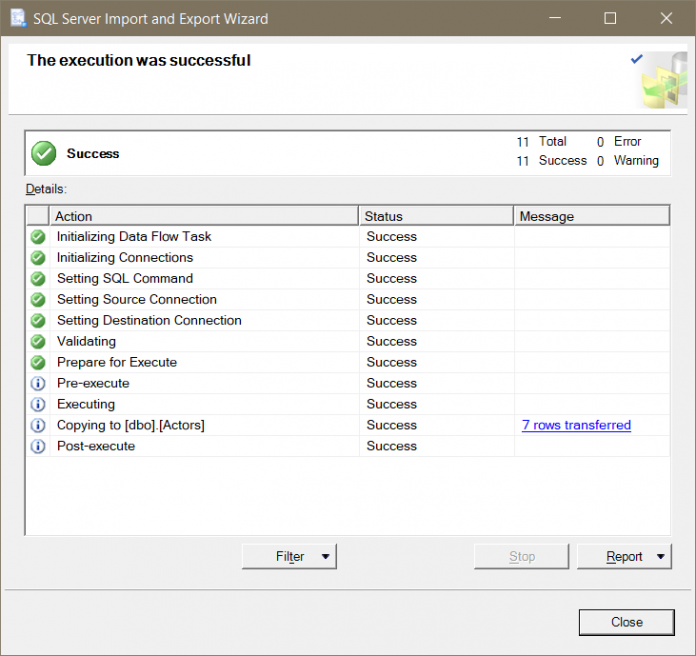Screen dimensions: 696x656
Task: Click the large green Success summary icon
Action: click(43, 153)
